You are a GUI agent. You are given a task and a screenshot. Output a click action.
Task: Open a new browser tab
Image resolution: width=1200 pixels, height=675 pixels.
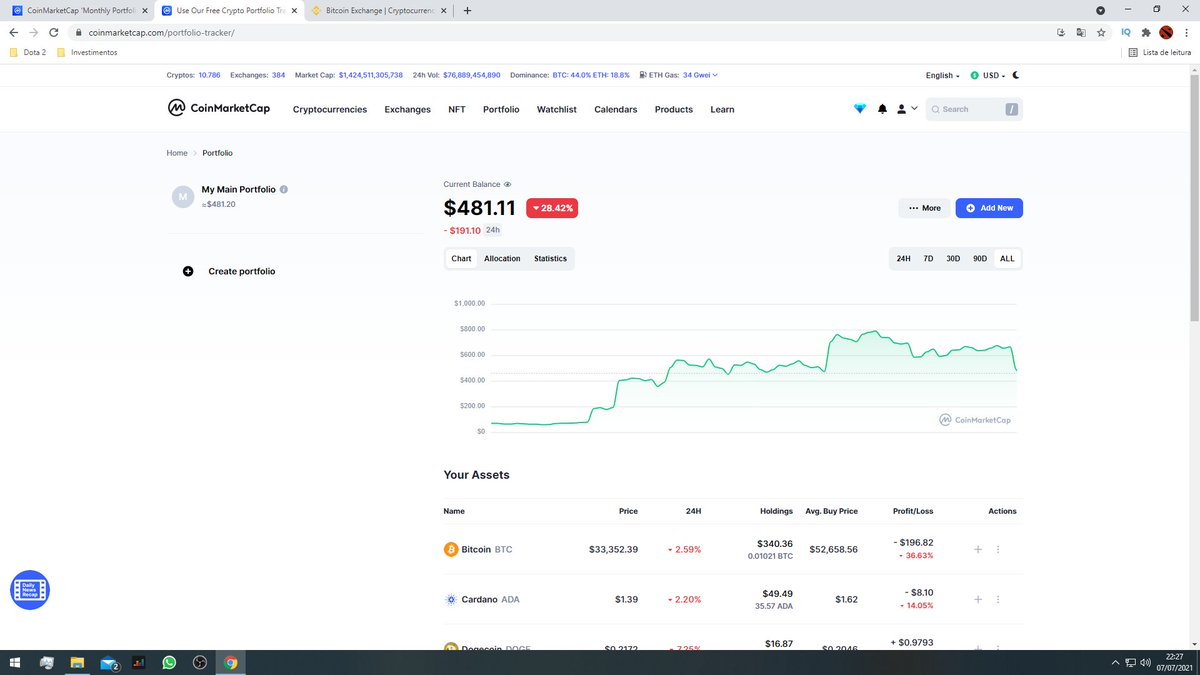[x=467, y=10]
